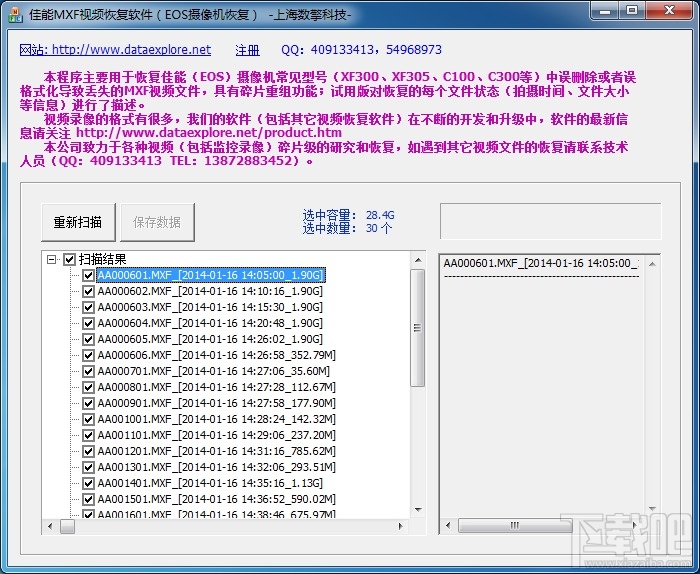Open the 注册 registration link

(247, 50)
